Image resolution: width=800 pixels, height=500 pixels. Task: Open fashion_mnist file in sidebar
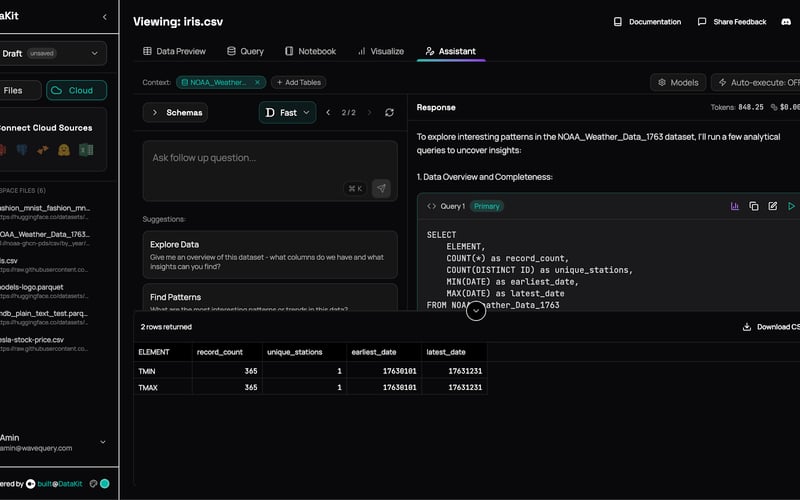coord(45,212)
